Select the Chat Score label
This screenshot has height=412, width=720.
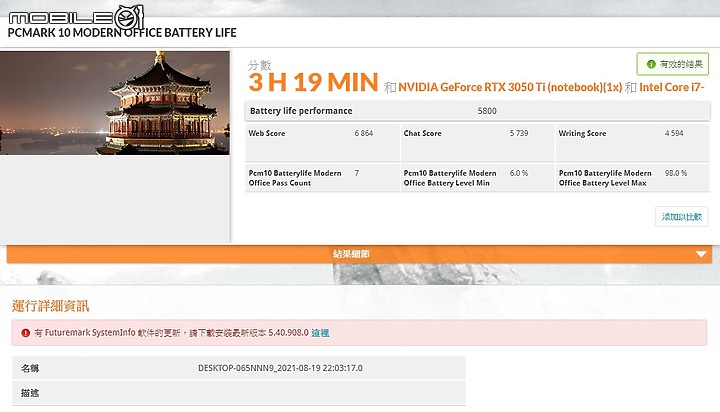click(422, 133)
